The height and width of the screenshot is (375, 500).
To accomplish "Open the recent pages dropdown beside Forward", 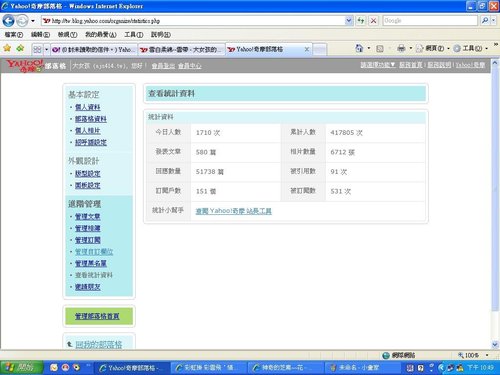I will pos(33,21).
